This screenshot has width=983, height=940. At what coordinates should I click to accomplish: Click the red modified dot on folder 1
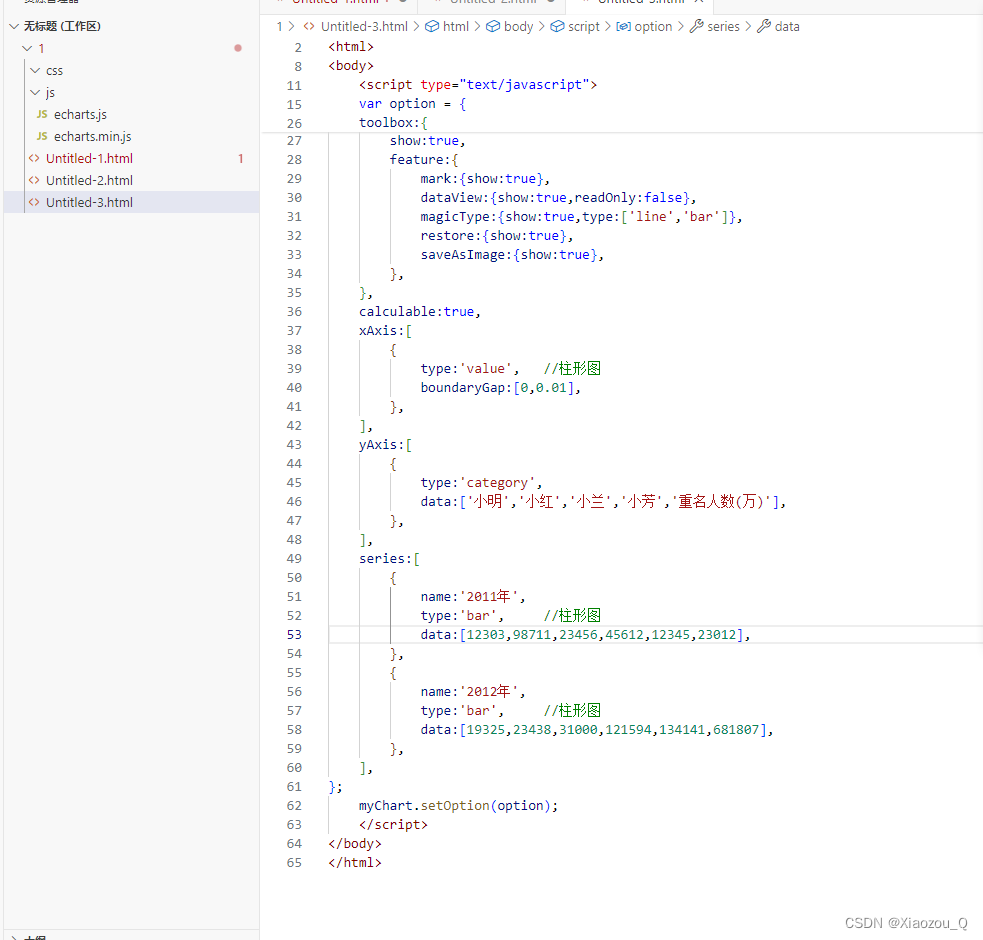click(238, 48)
